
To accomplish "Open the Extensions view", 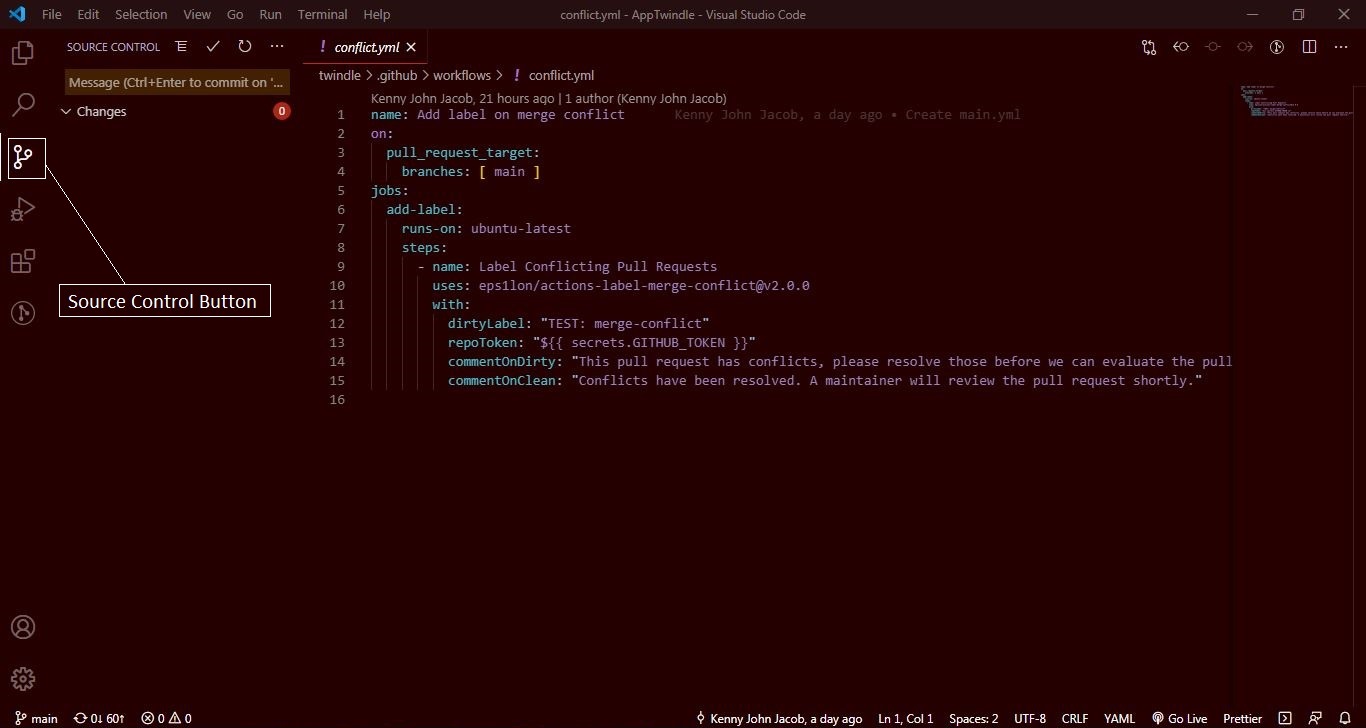I will click(x=22, y=261).
